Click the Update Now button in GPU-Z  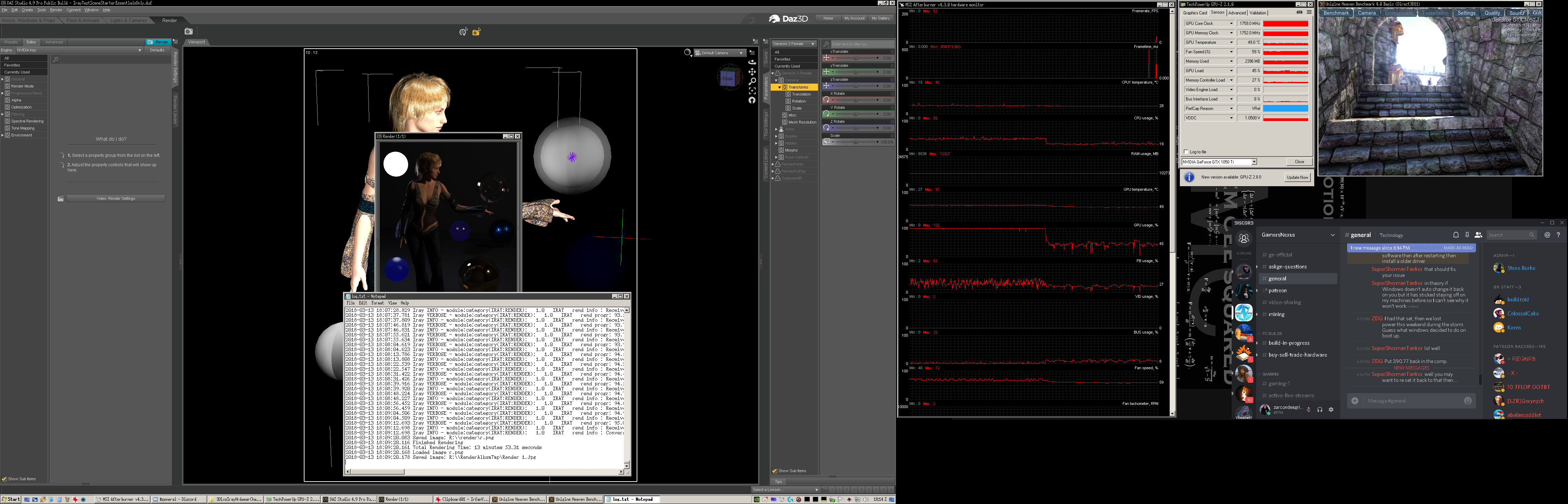[1297, 177]
